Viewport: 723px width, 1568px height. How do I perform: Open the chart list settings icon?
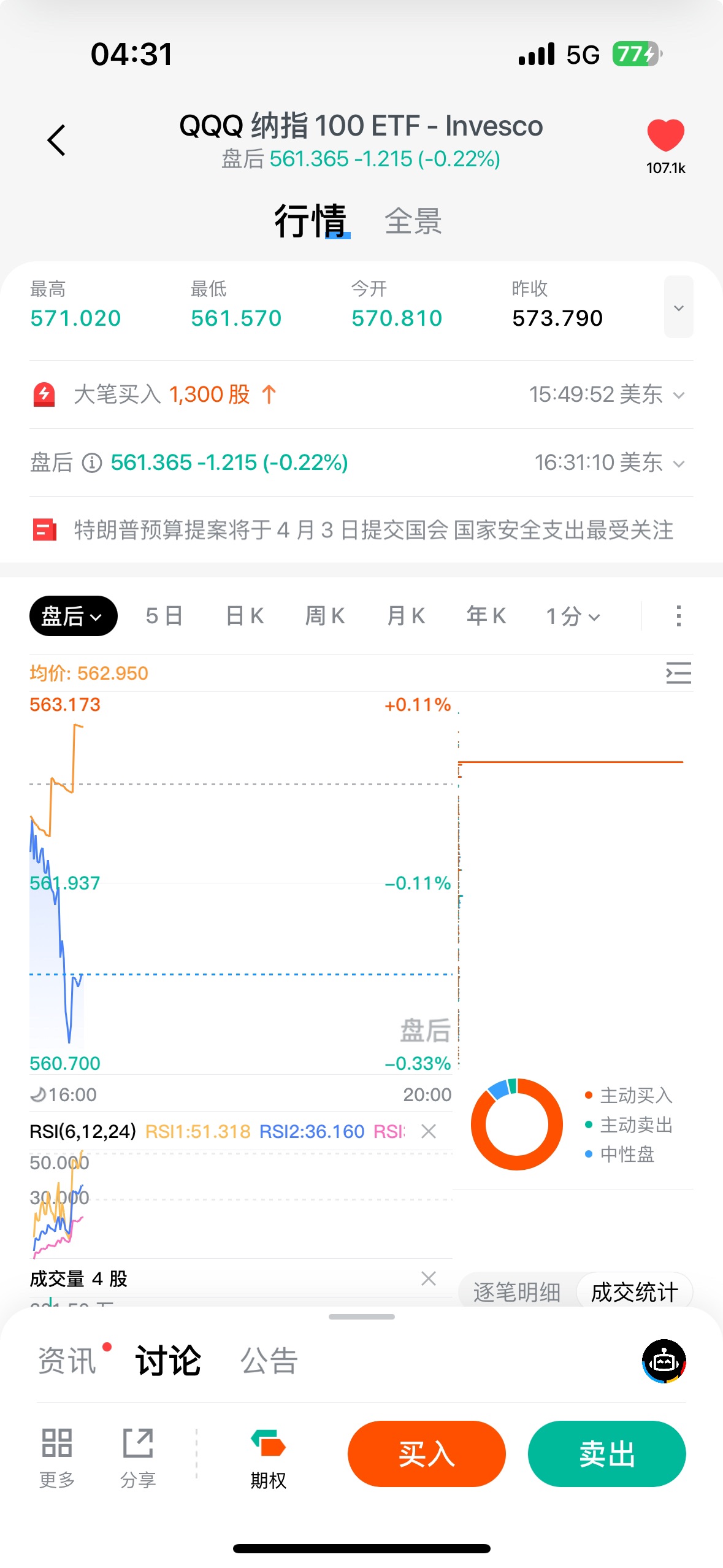tap(678, 673)
